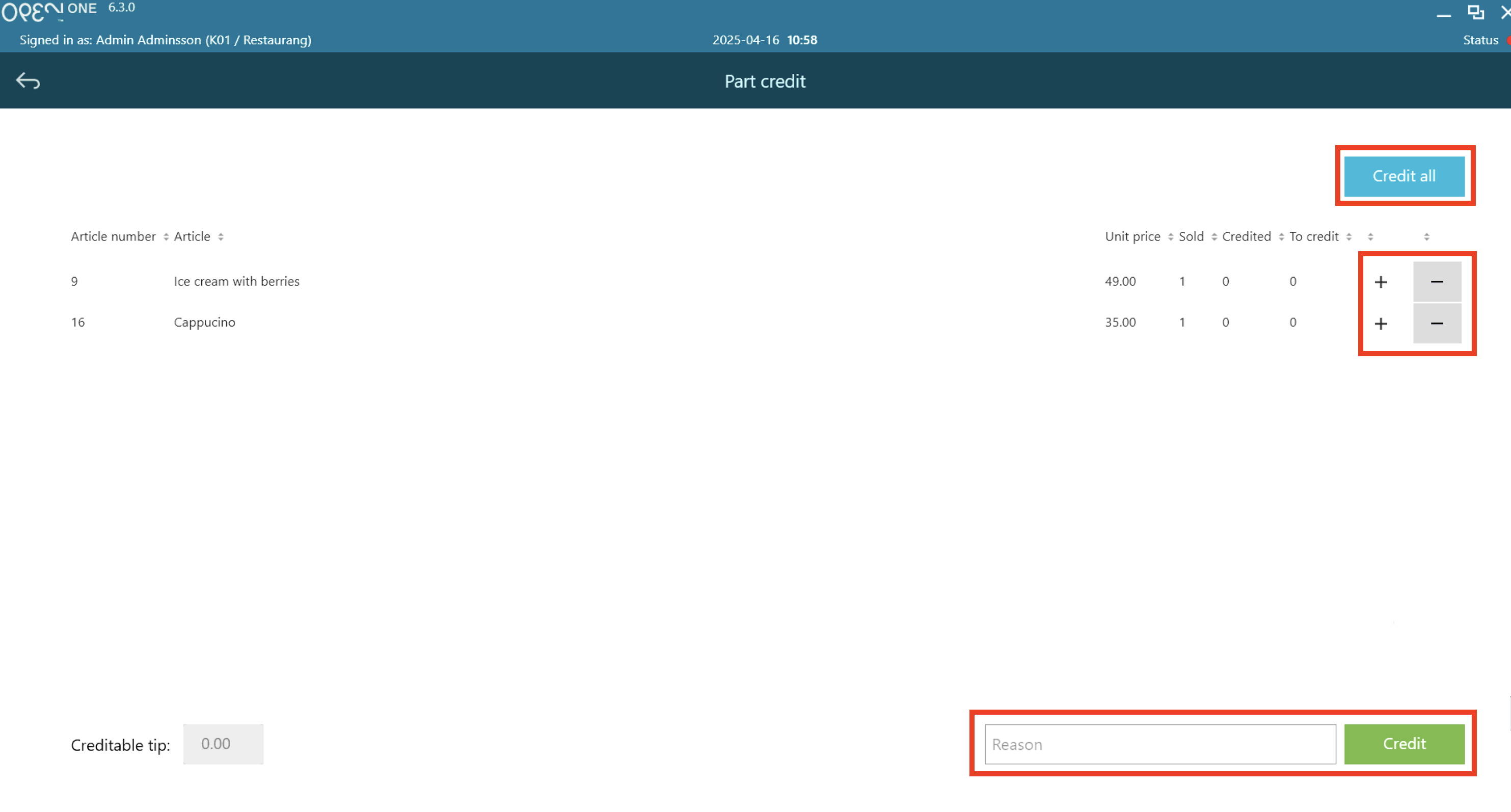Sort by Article number column
This screenshot has height=812, width=1511.
120,236
